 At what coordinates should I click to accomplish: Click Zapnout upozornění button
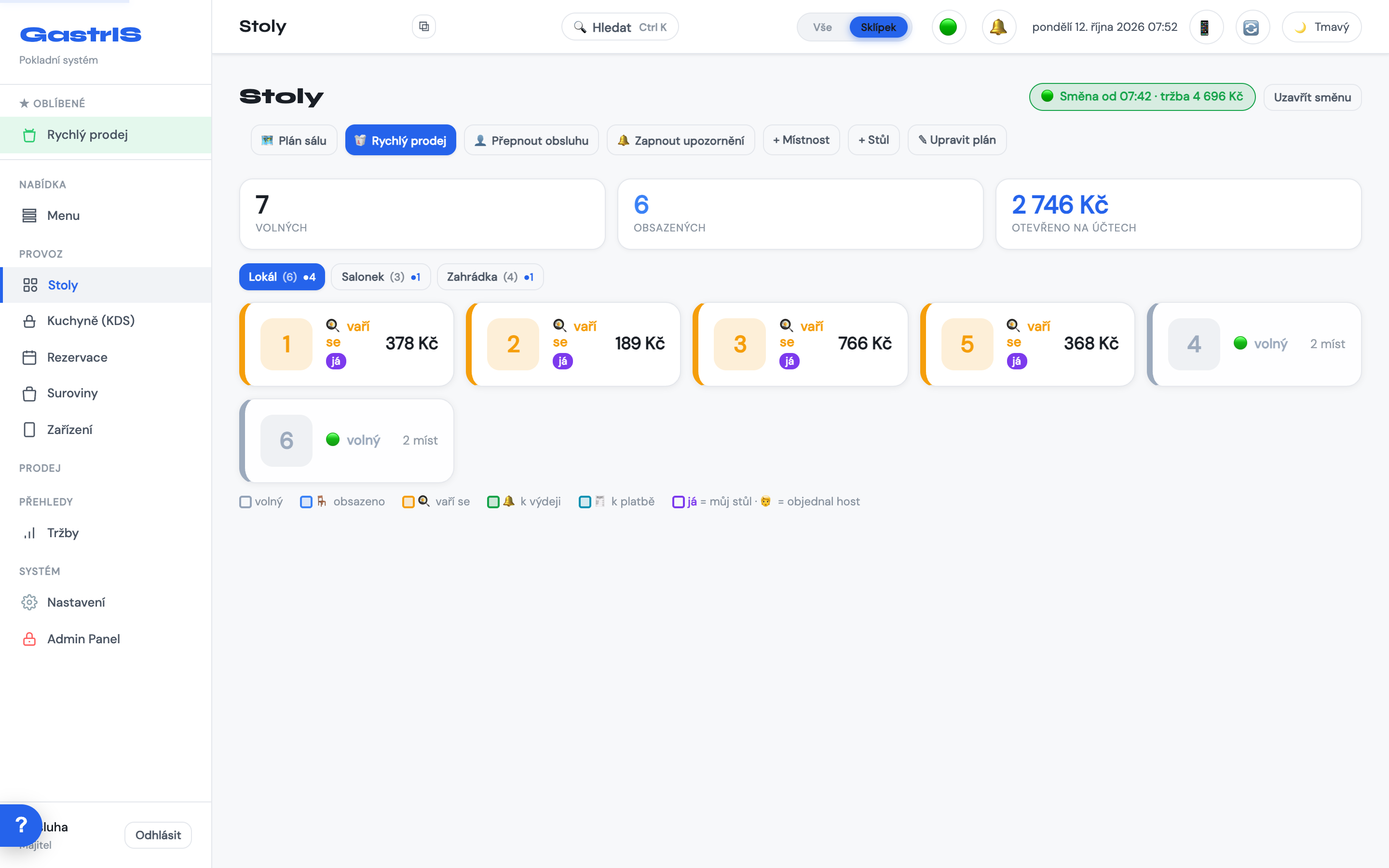click(x=681, y=140)
